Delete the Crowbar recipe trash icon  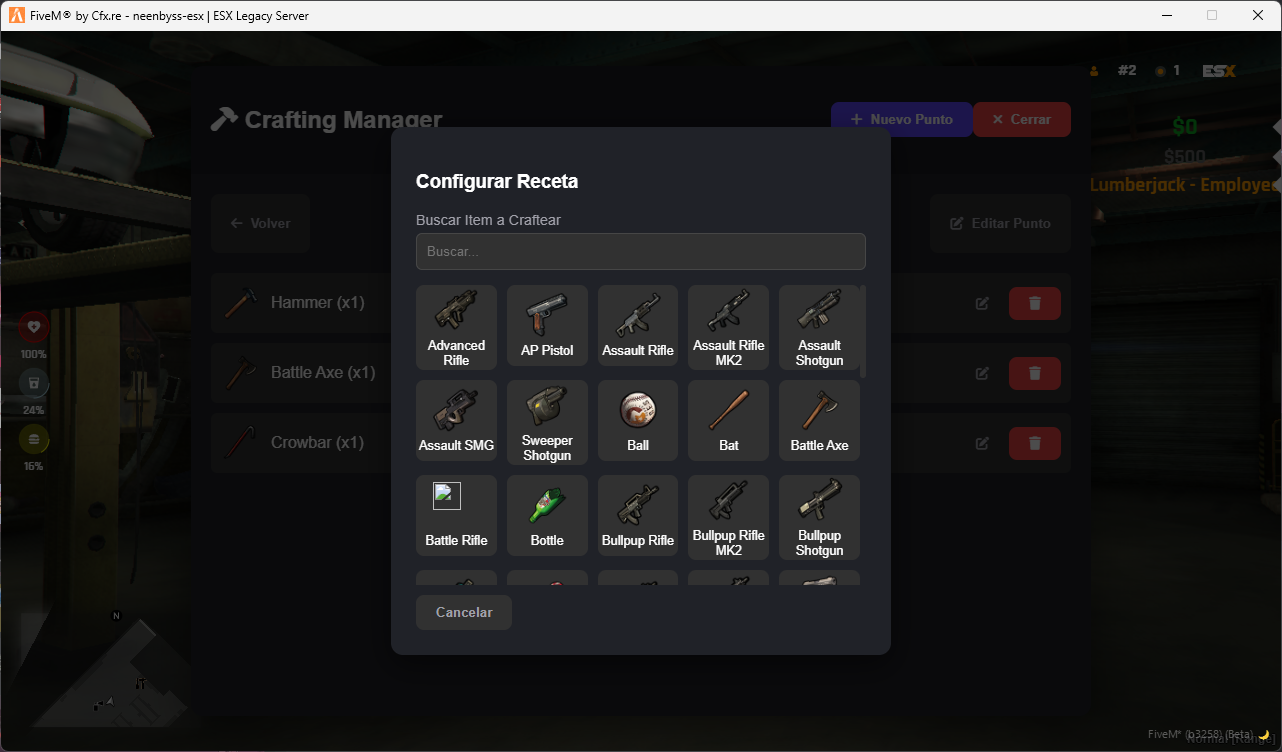point(1035,443)
